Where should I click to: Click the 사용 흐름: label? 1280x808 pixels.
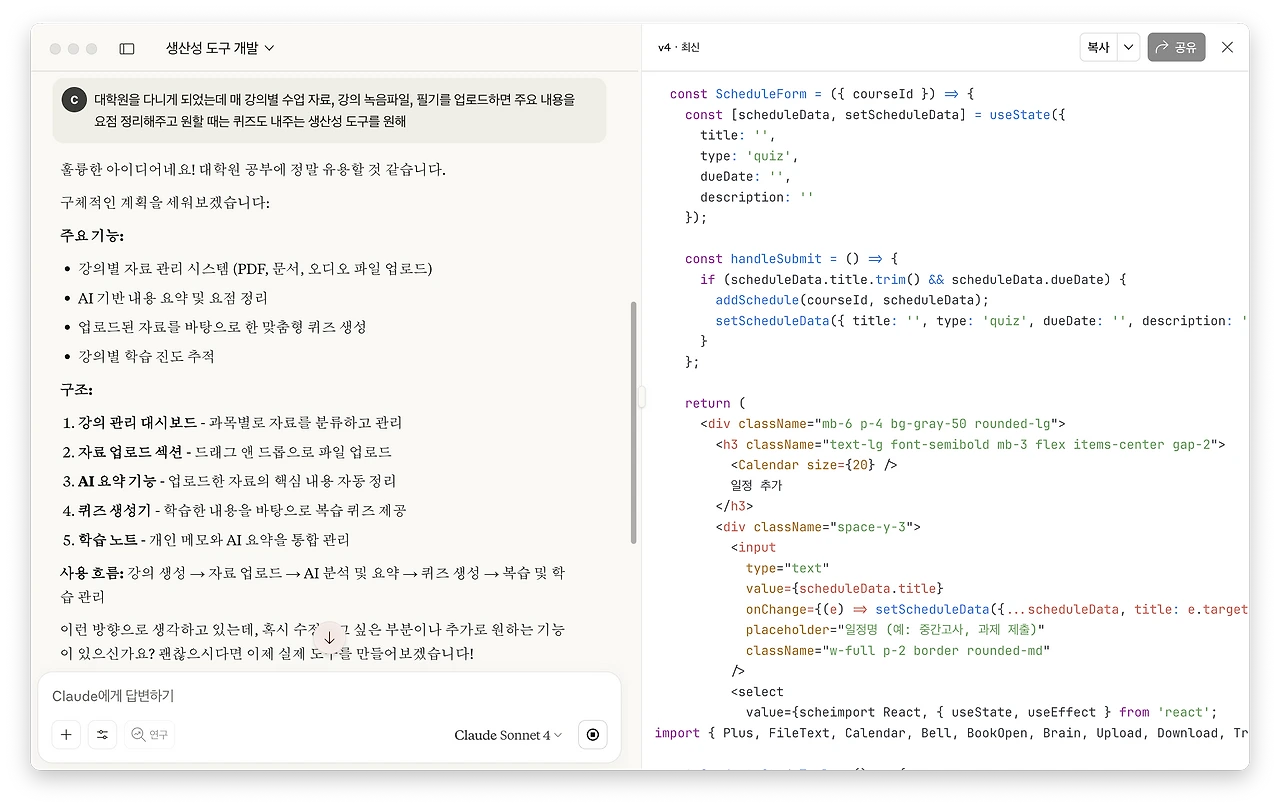click(92, 573)
